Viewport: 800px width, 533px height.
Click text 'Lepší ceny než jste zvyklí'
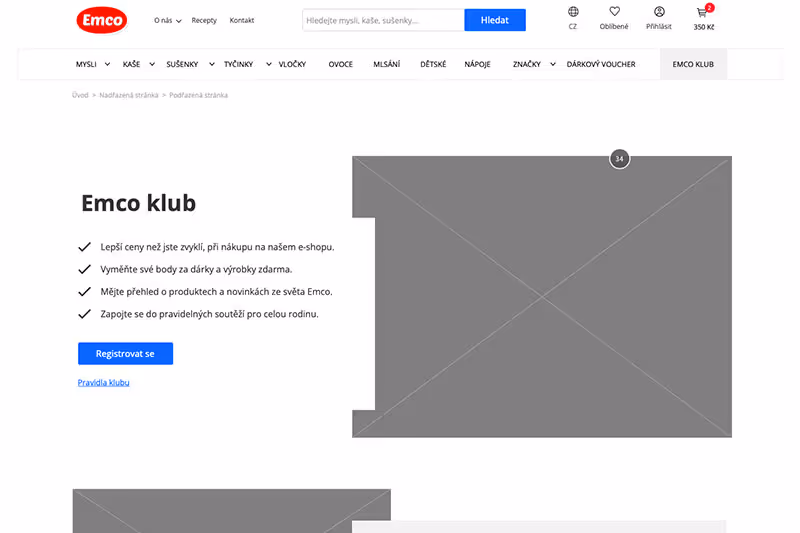152,247
